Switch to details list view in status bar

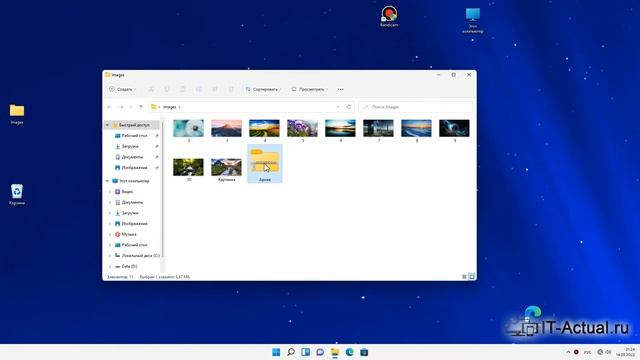pos(464,277)
